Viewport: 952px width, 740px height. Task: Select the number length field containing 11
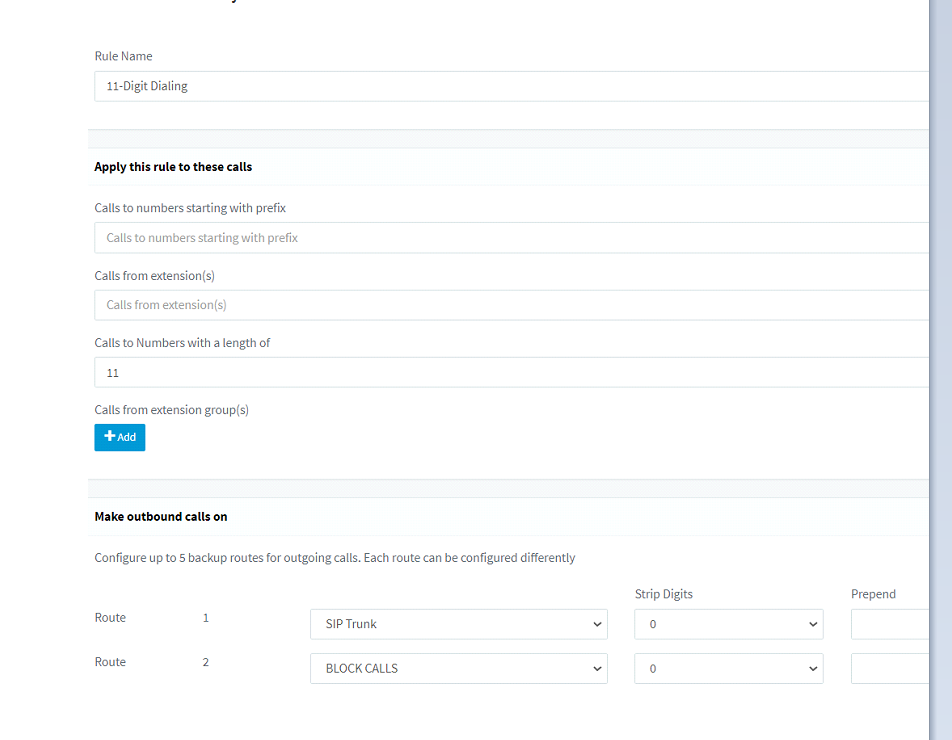click(510, 372)
